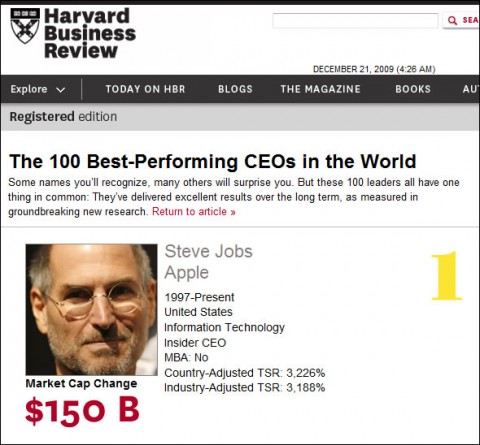480x445 pixels.
Task: Click the partially visible AU menu item
Action: point(471,89)
